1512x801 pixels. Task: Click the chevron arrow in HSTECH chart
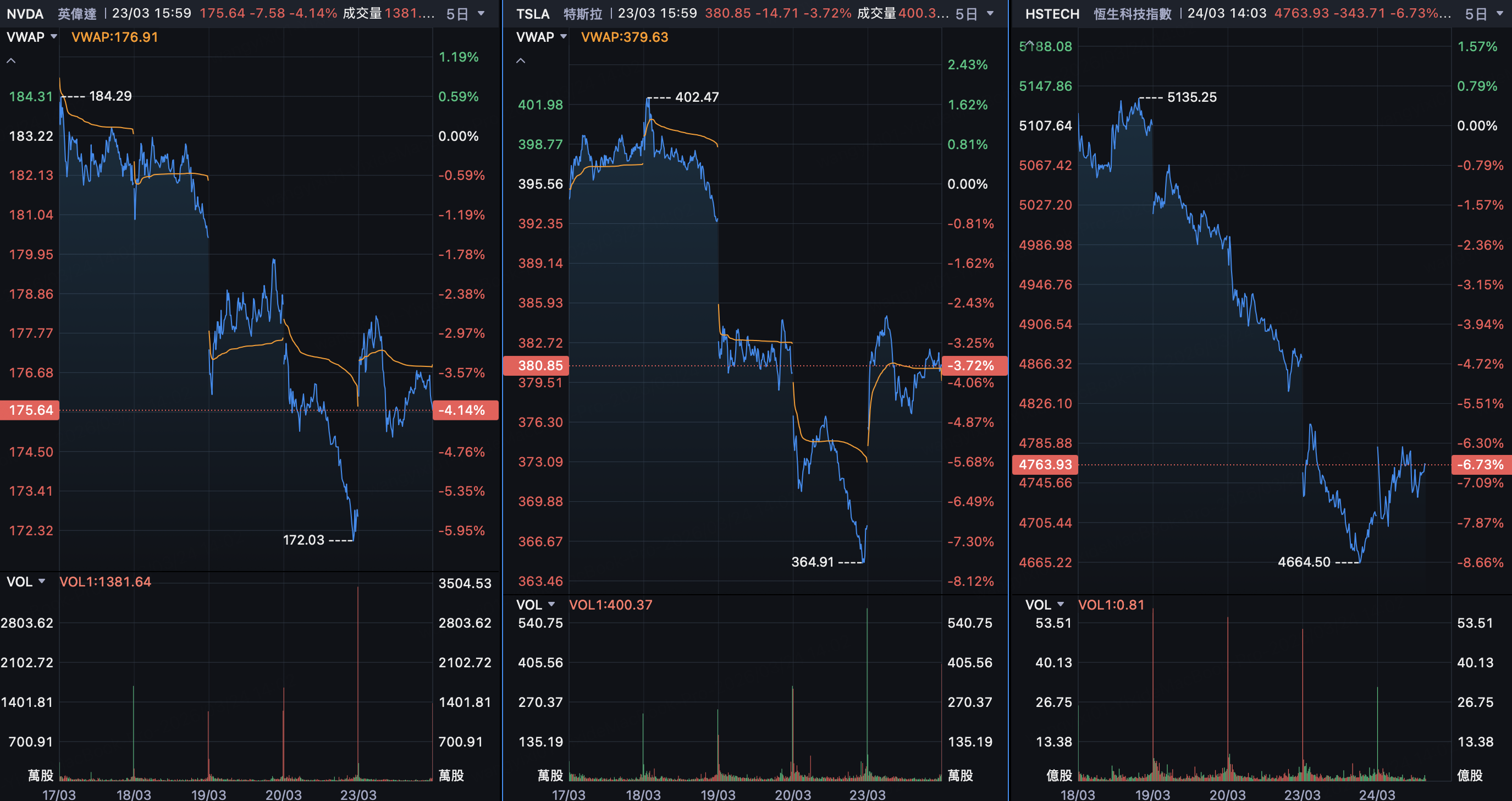point(1030,44)
